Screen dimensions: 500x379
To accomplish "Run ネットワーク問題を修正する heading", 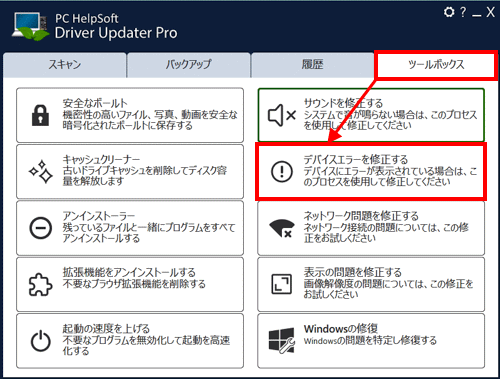I will (361, 216).
